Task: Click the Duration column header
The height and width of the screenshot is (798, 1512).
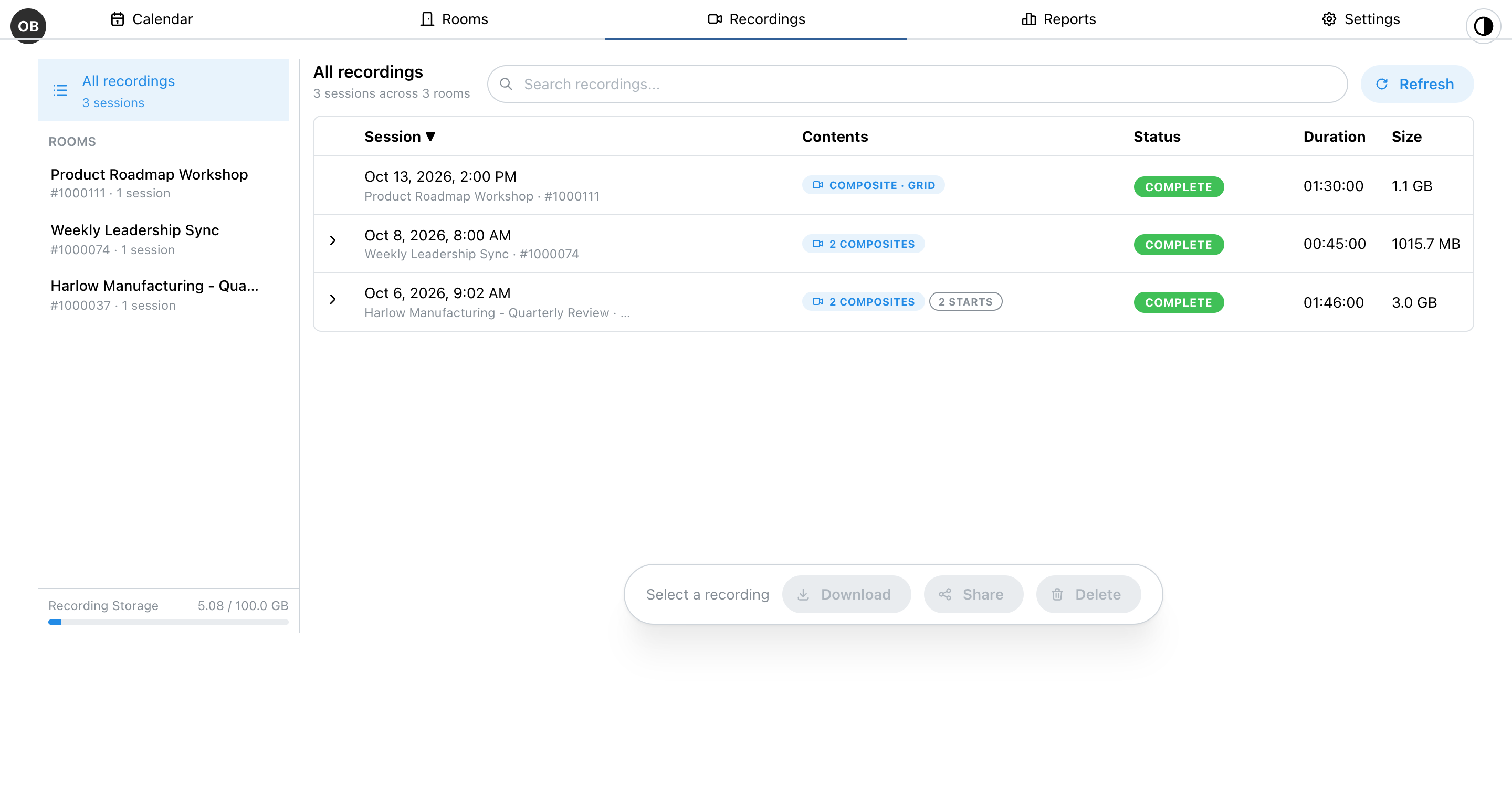Action: 1334,136
